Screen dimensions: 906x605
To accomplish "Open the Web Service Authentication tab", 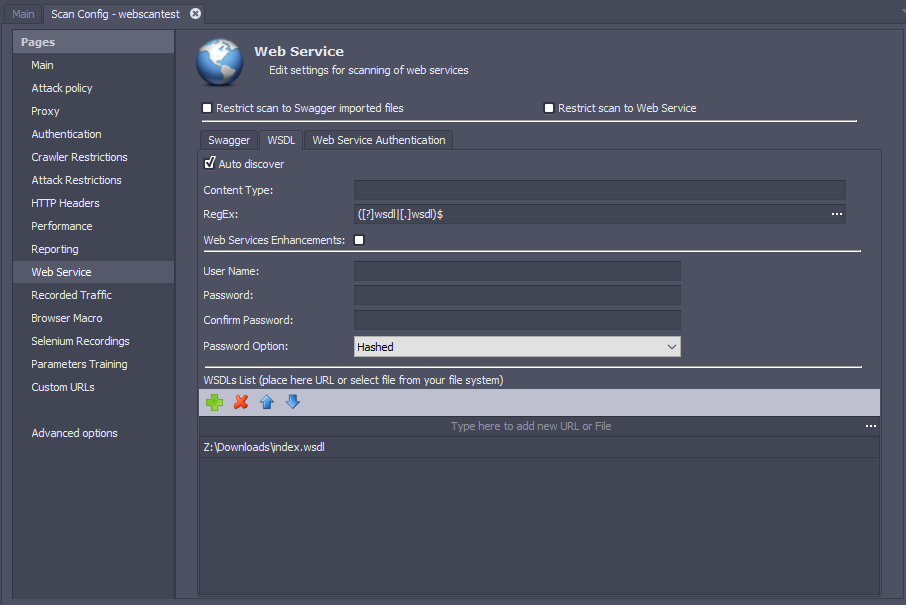I will tap(378, 140).
